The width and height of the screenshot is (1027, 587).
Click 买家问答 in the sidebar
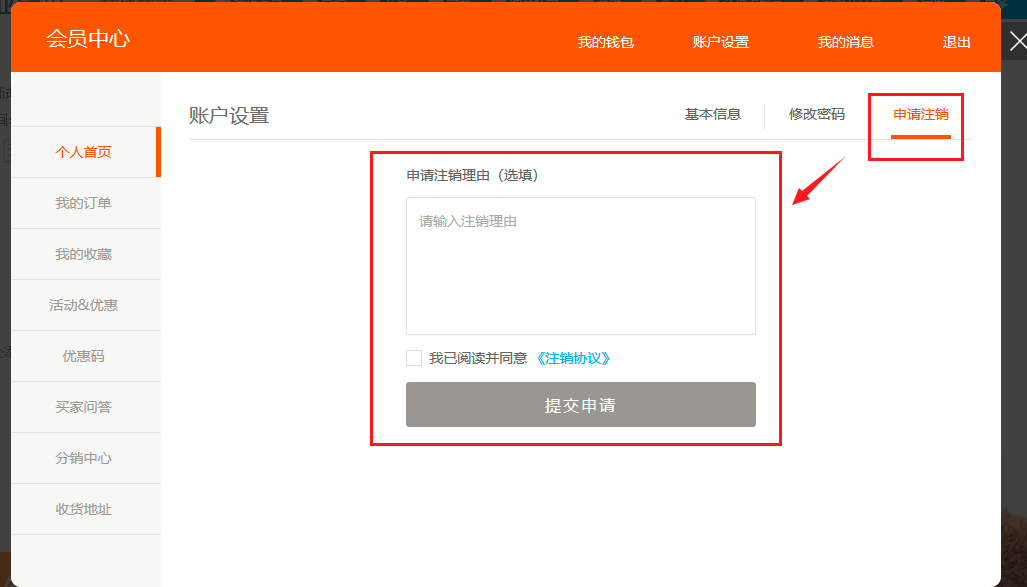83,407
